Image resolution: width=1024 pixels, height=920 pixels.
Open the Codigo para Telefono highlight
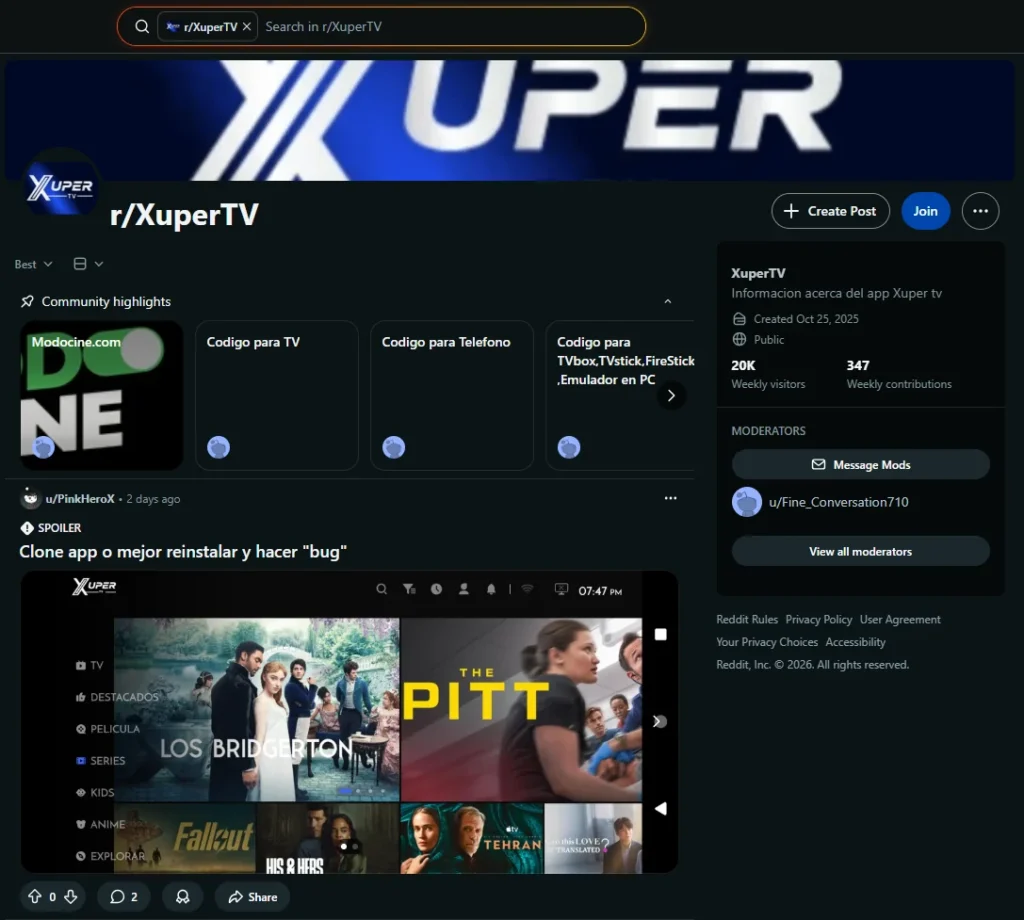(452, 395)
